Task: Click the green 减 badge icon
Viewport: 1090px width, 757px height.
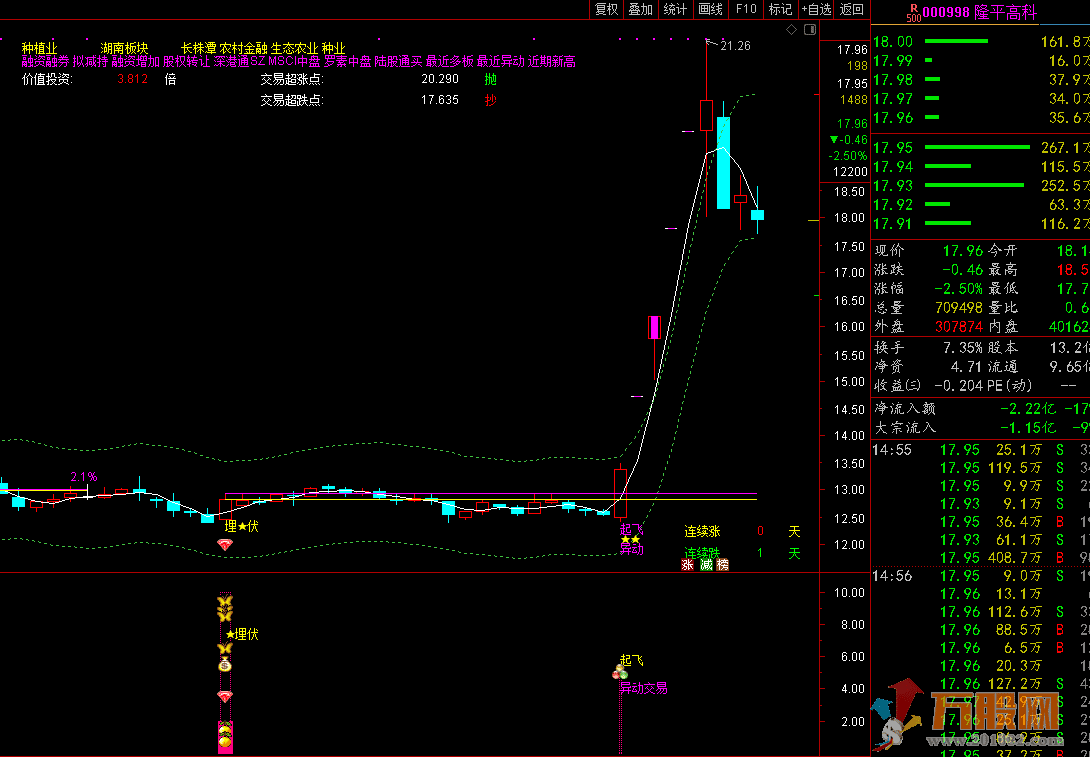Action: [706, 565]
